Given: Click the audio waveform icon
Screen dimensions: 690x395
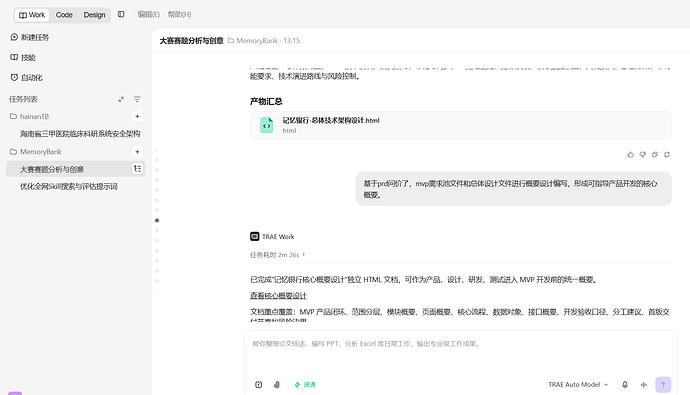Looking at the screenshot, I should point(644,385).
